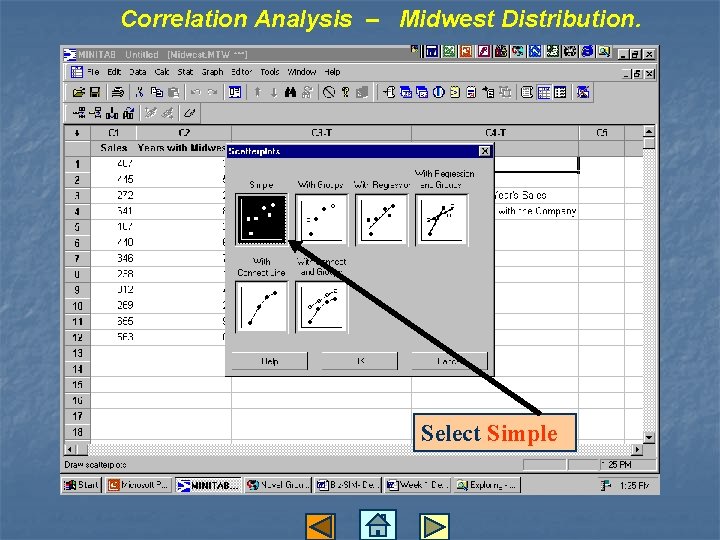Screen dimensions: 720x540
Task: Select the Simple scatterplot thumbnail
Action: 261,219
